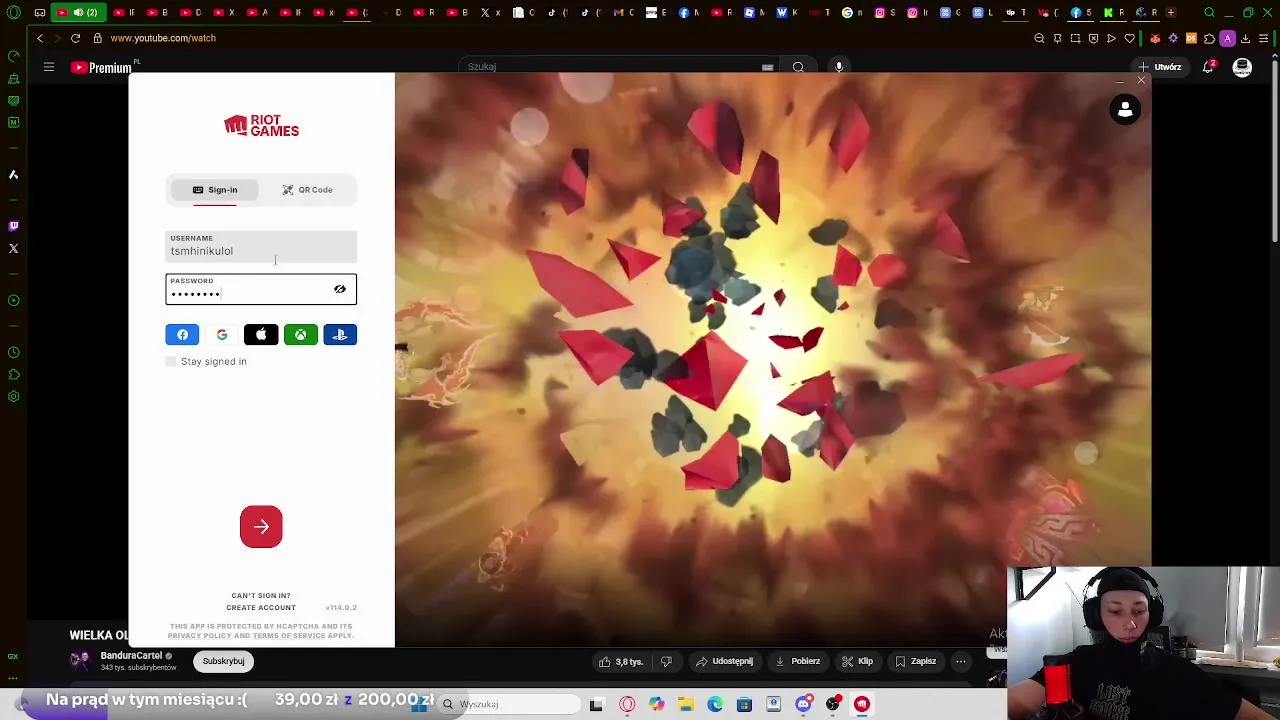Open Opera GX sidebar history clock
Viewport: 1280px width, 720px height.
click(13, 352)
